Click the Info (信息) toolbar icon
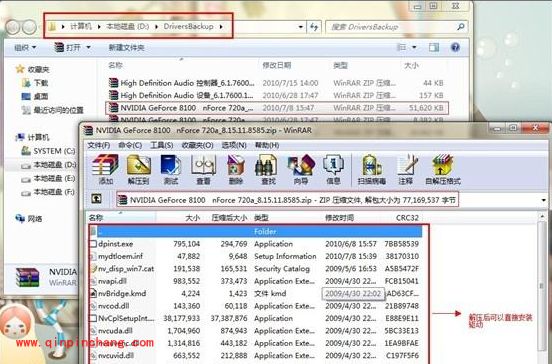Screen dimensions: 552x364 tap(333, 170)
